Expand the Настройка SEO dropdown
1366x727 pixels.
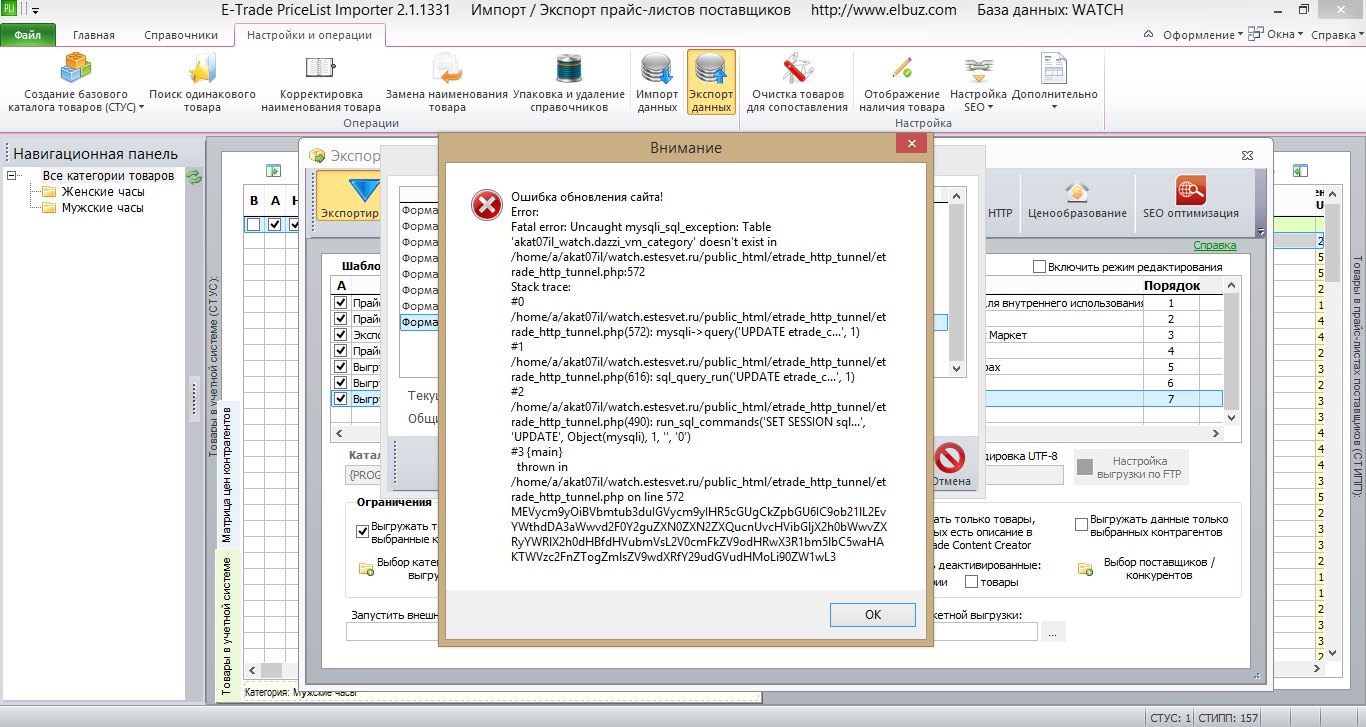click(x=978, y=82)
